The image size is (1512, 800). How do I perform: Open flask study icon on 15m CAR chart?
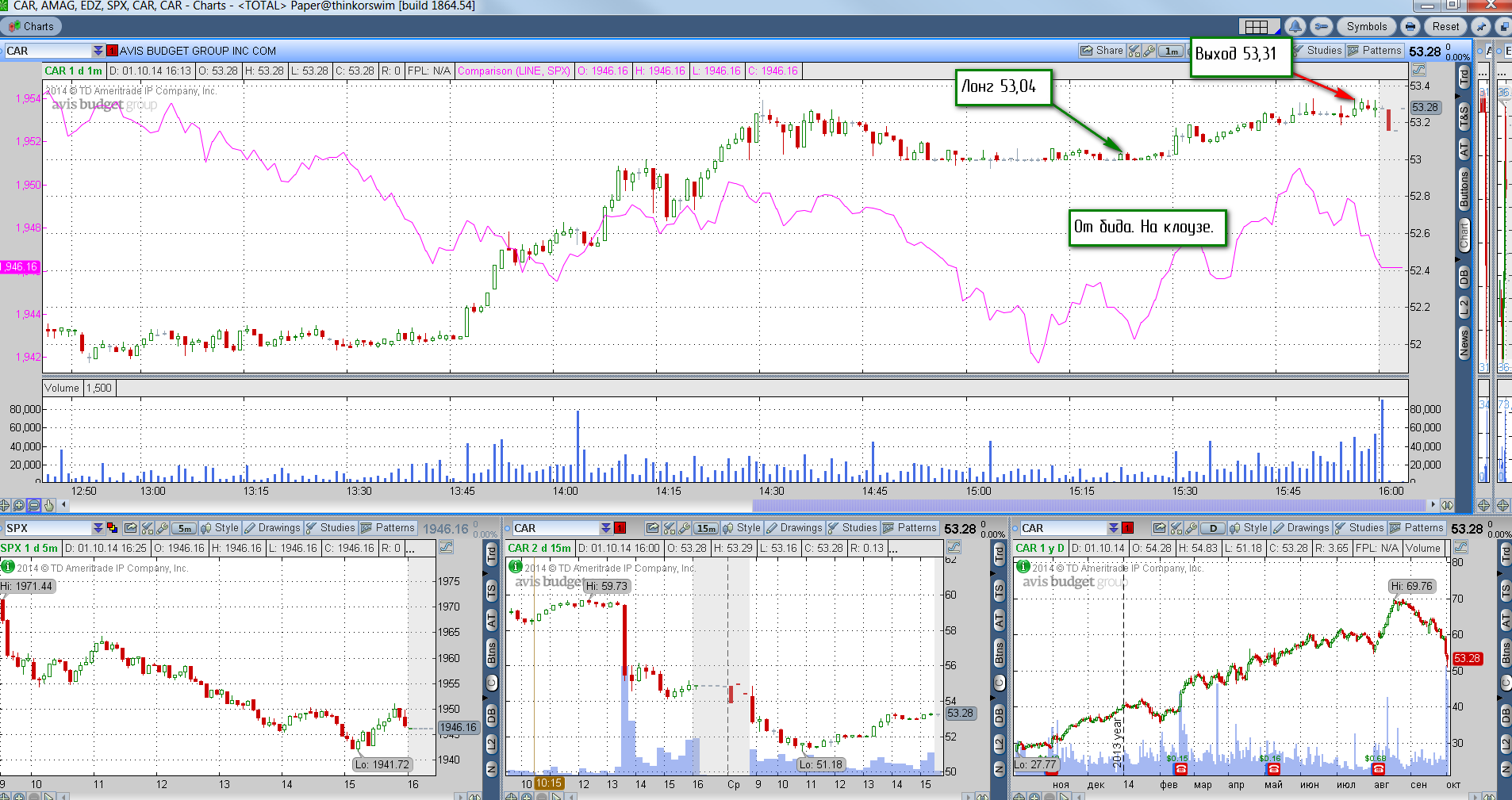pyautogui.click(x=670, y=528)
